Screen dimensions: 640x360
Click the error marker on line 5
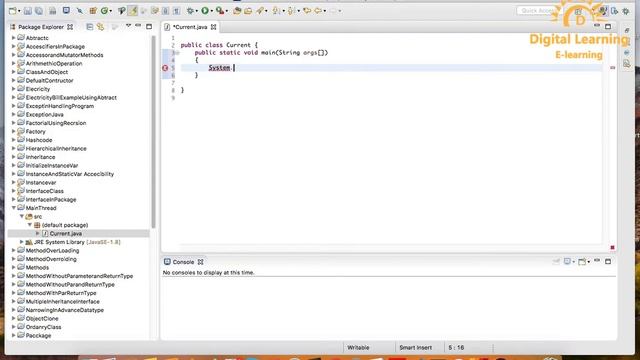click(x=165, y=68)
